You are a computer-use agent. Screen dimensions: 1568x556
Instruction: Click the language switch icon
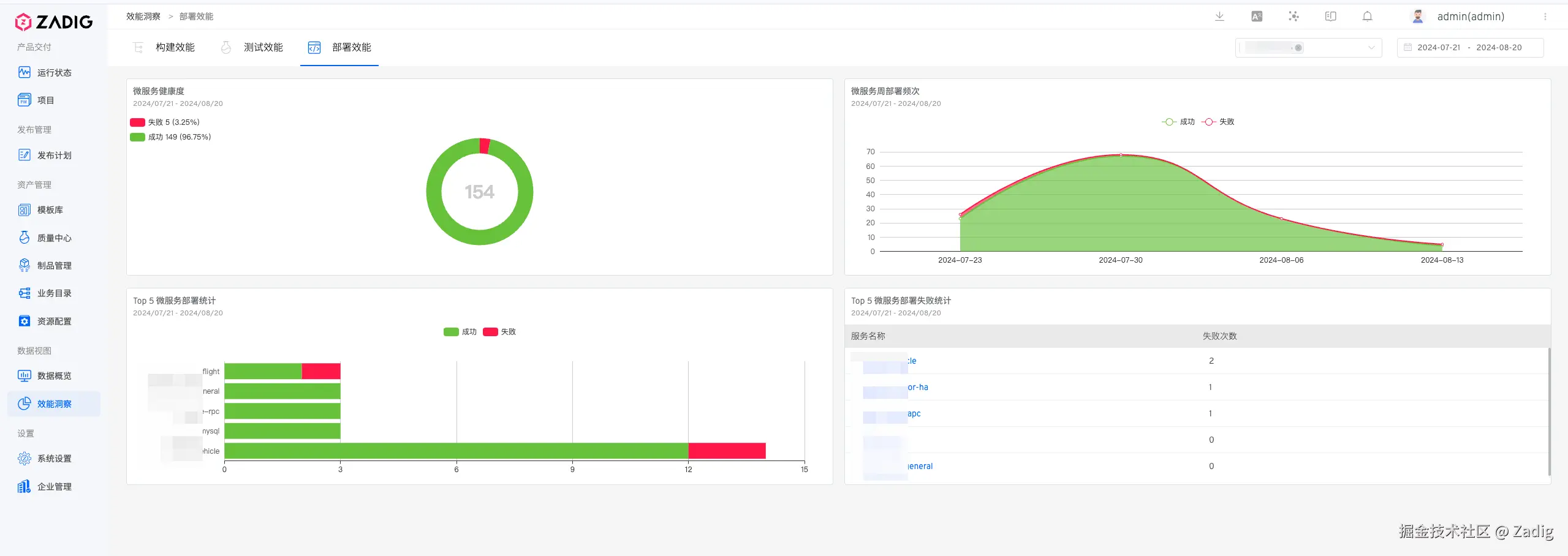[x=1257, y=17]
